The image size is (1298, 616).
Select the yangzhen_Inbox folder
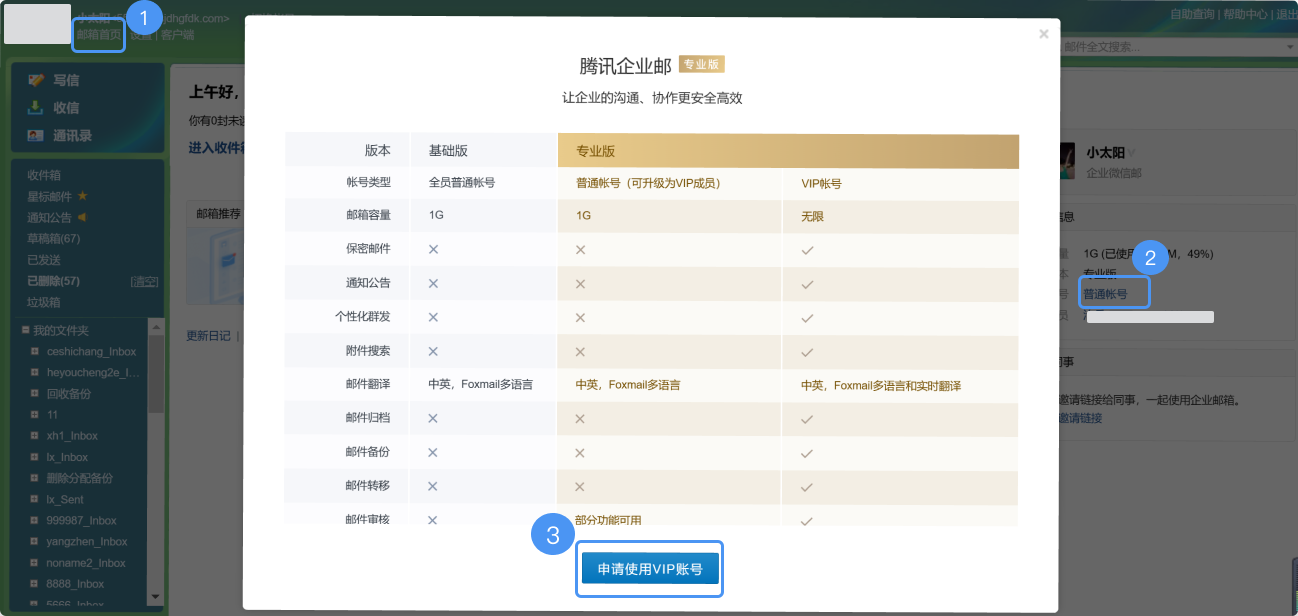click(87, 542)
